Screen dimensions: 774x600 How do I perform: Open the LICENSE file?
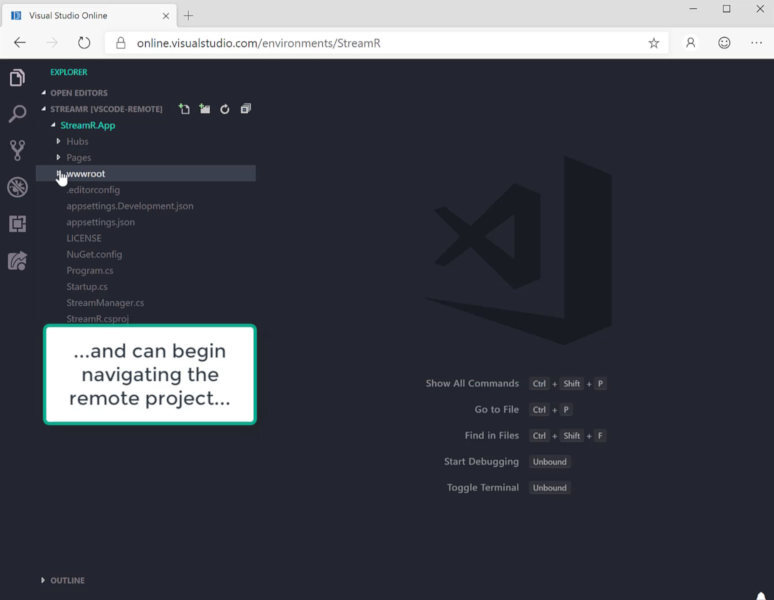[84, 238]
